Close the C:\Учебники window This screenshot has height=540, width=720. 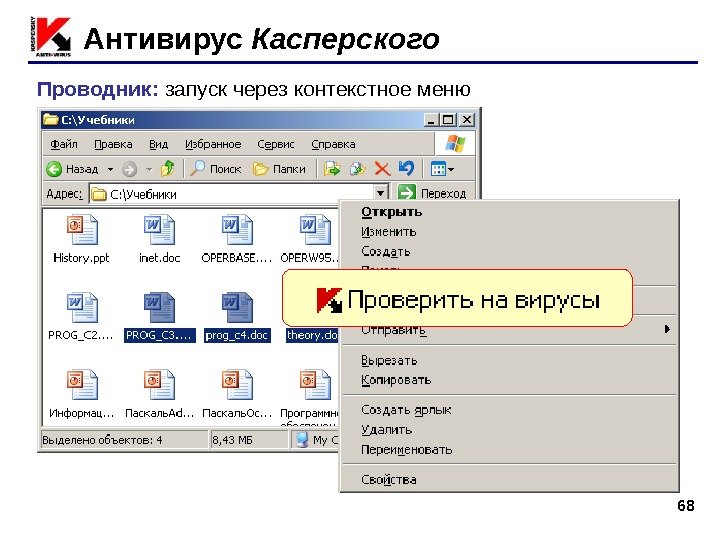(467, 120)
